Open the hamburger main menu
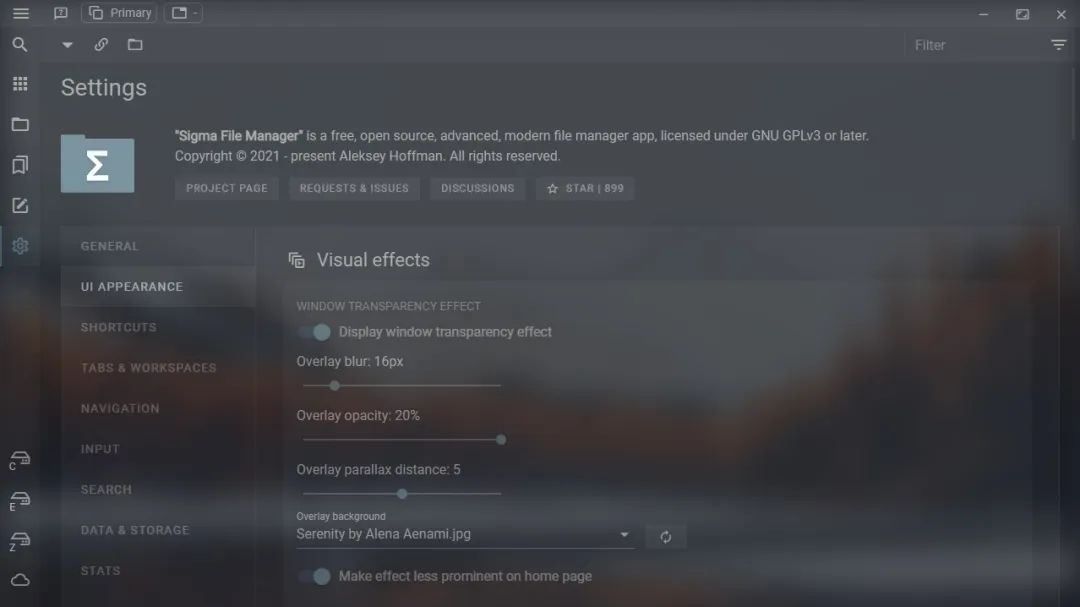This screenshot has width=1080, height=607. coord(21,13)
